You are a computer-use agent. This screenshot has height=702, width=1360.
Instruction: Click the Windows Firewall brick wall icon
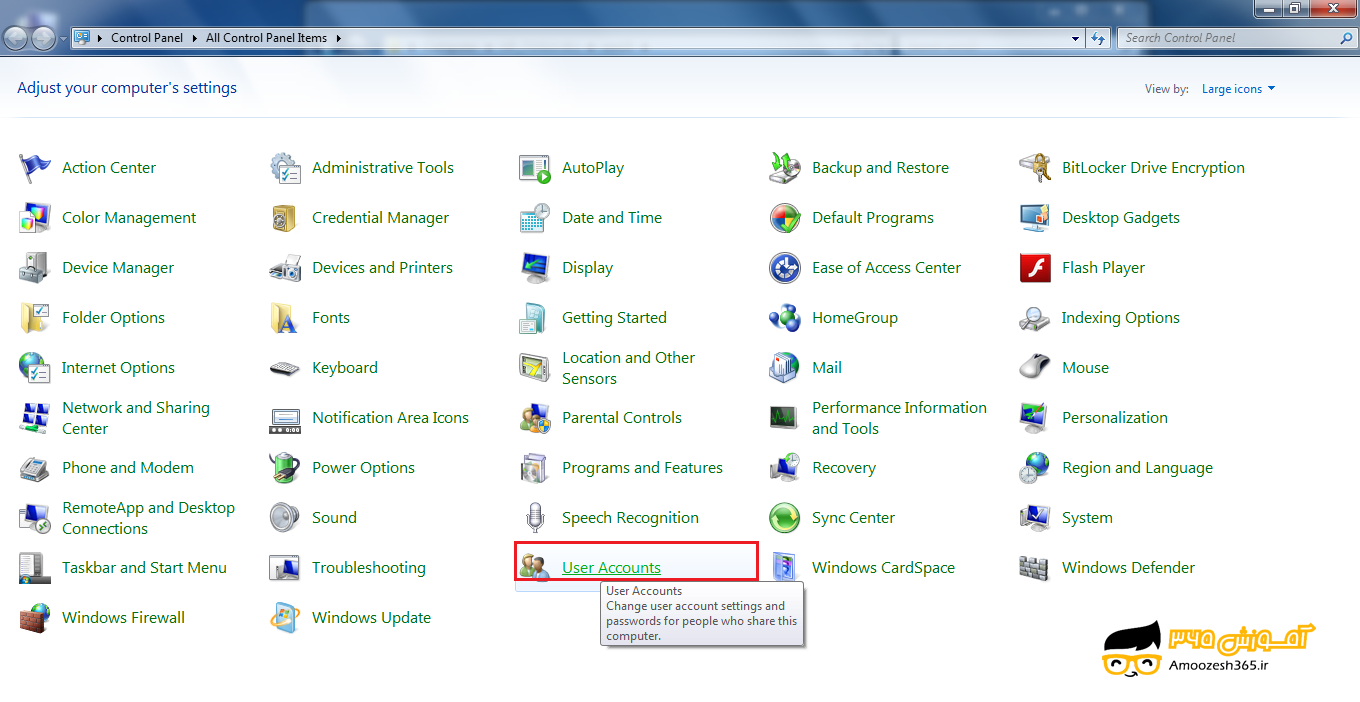pyautogui.click(x=35, y=618)
